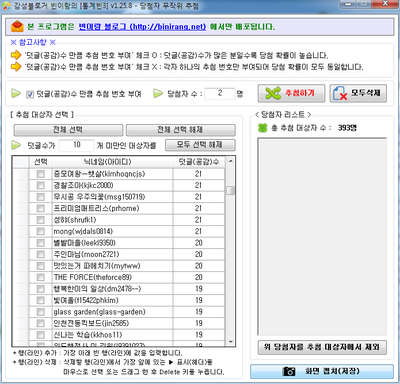Select the nickname cell 맛있는거 파헤치기(mytww)
400x384 pixels.
click(113, 266)
